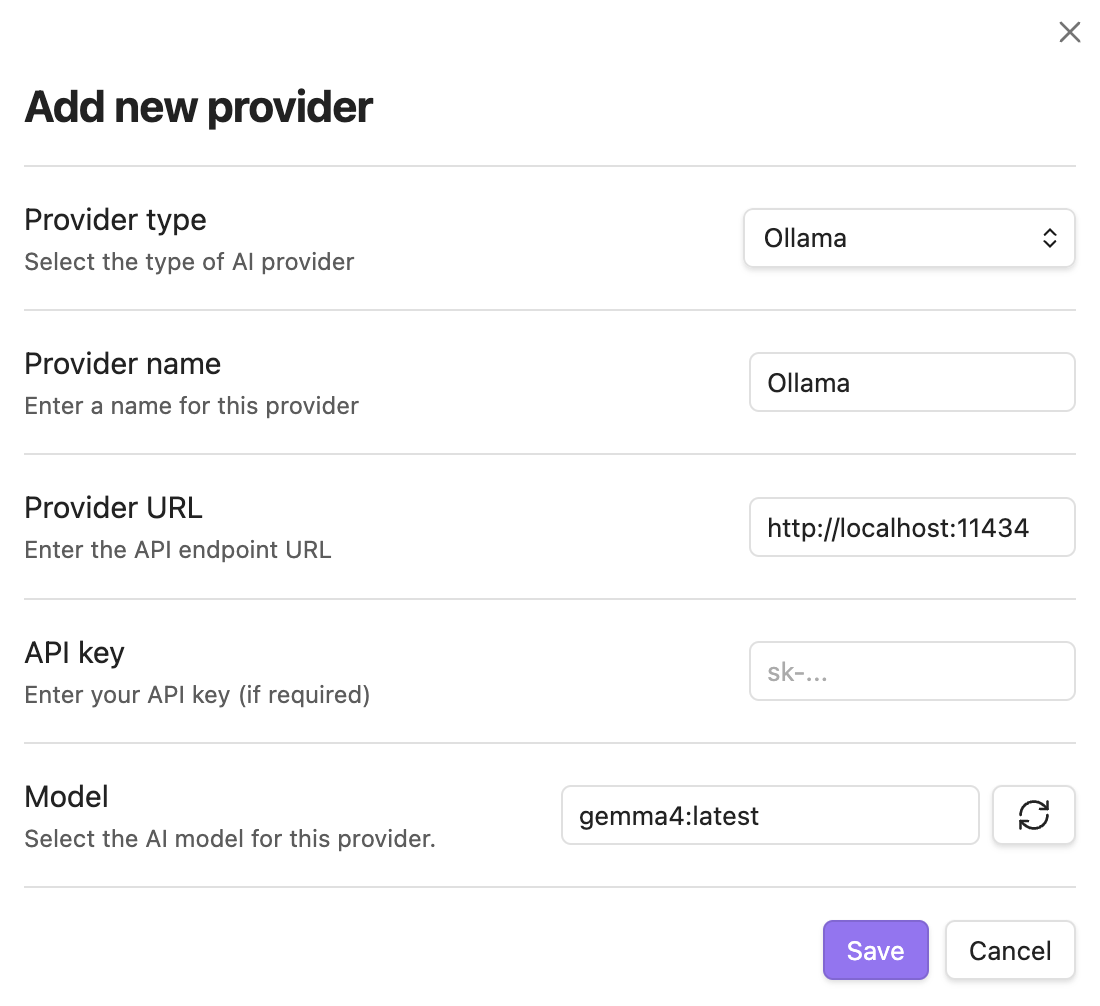Open the Model field showing gemma4:latest
This screenshot has width=1100, height=1006.
point(769,815)
